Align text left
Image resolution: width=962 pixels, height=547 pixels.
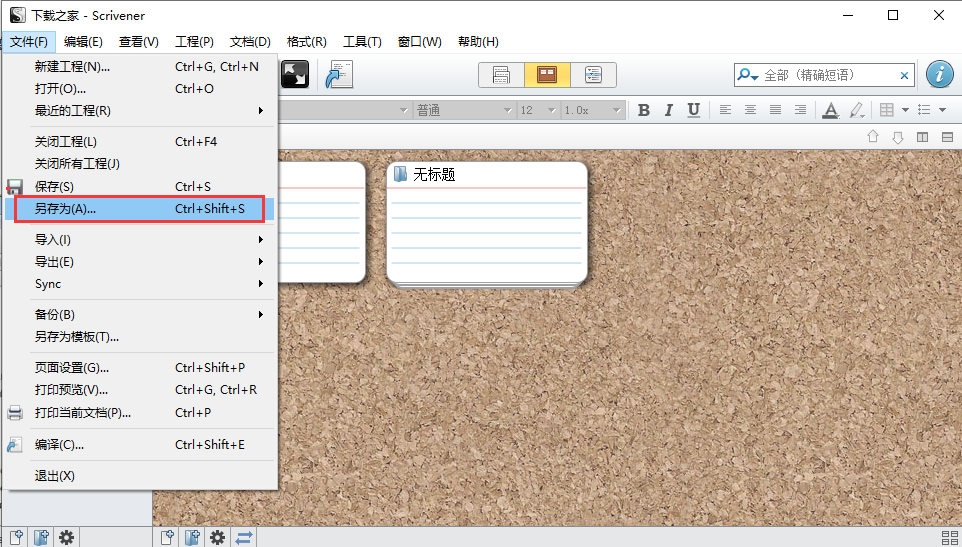(x=725, y=110)
